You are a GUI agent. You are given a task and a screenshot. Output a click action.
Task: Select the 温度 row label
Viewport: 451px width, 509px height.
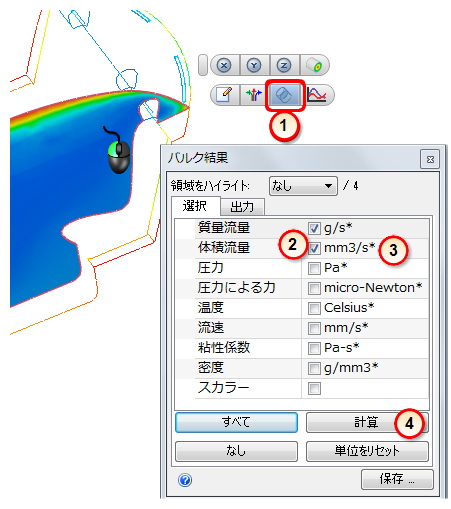click(x=210, y=308)
